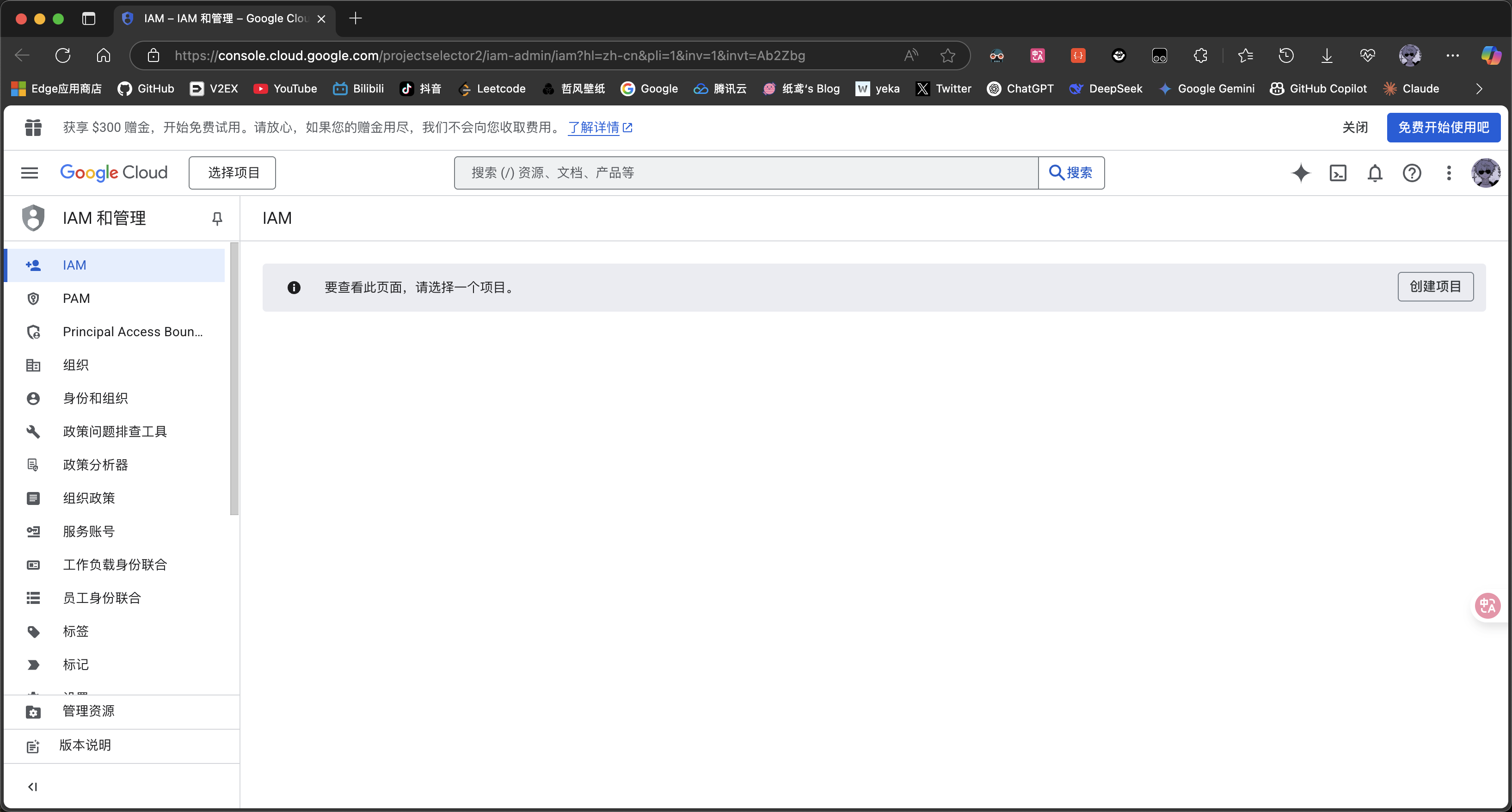Open the help question mark menu
Viewport: 1512px width, 812px height.
tap(1412, 172)
